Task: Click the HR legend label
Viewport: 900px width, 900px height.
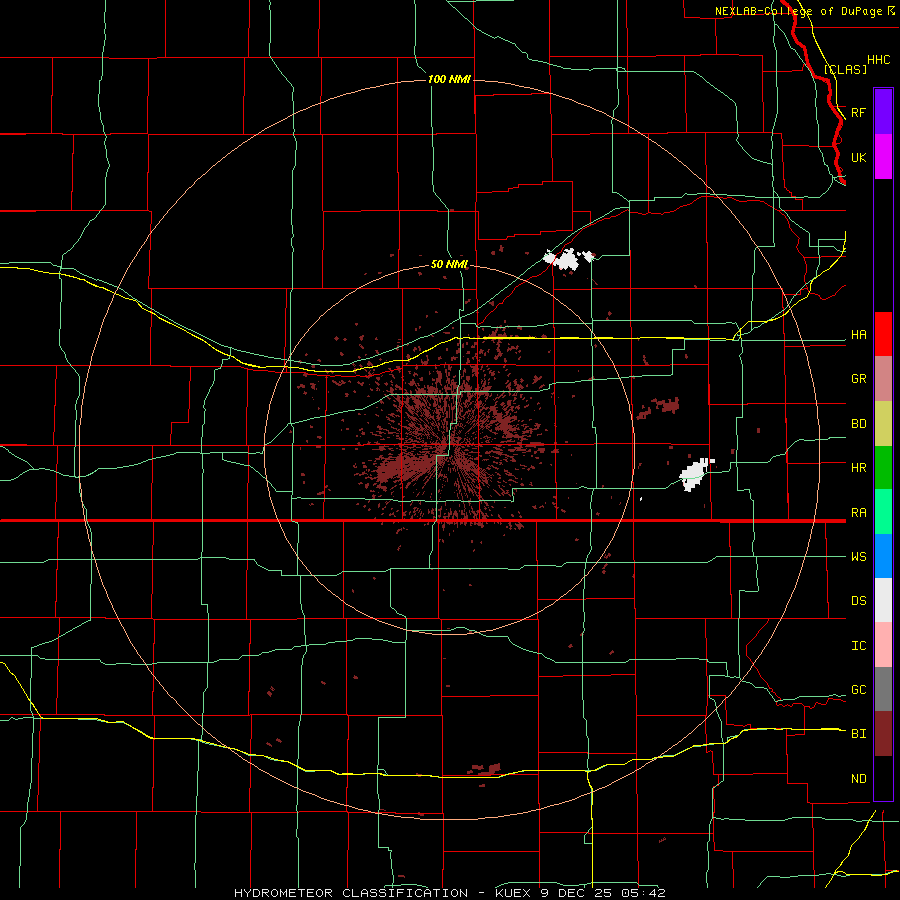Action: [x=858, y=468]
